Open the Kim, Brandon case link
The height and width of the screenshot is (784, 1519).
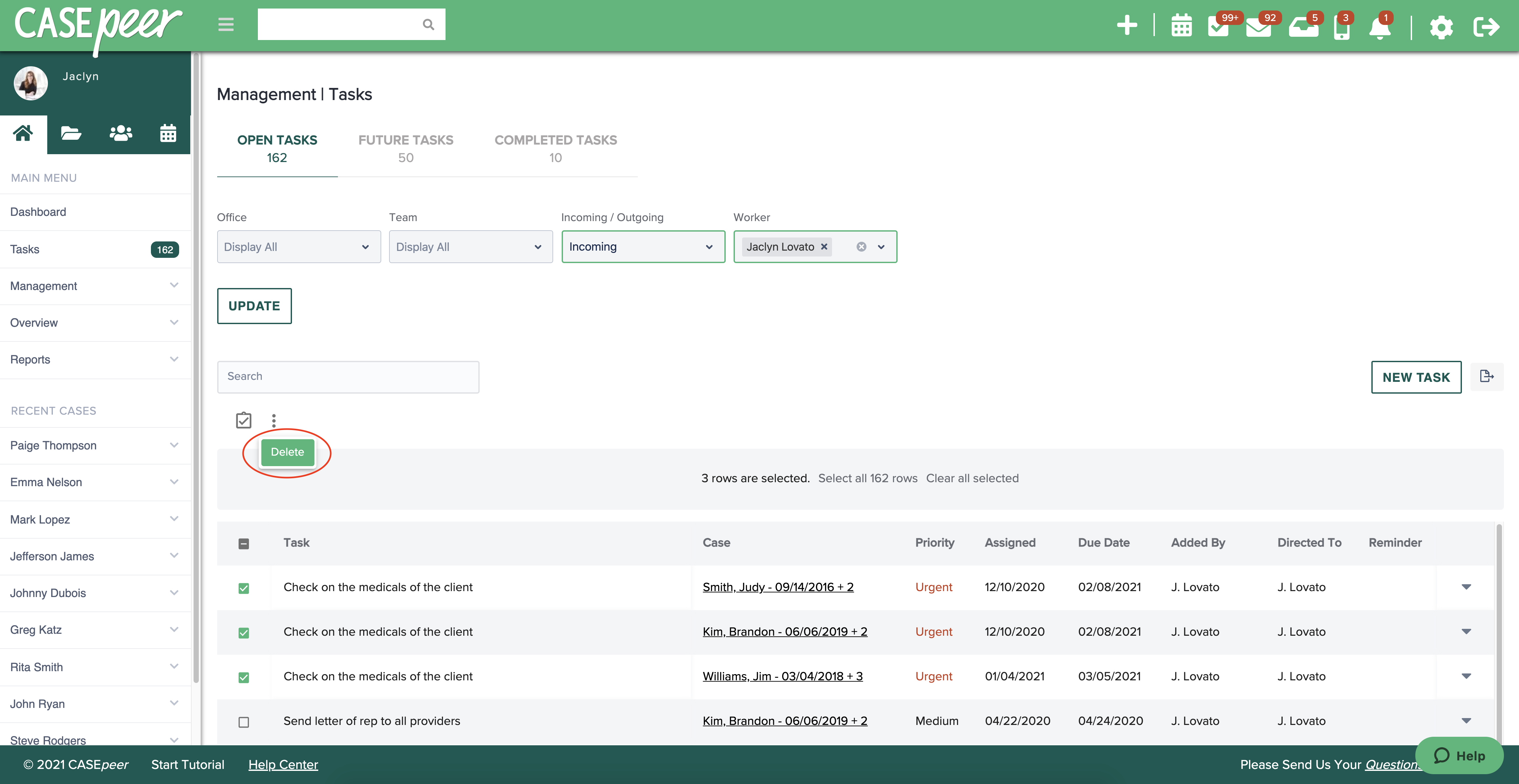point(785,631)
